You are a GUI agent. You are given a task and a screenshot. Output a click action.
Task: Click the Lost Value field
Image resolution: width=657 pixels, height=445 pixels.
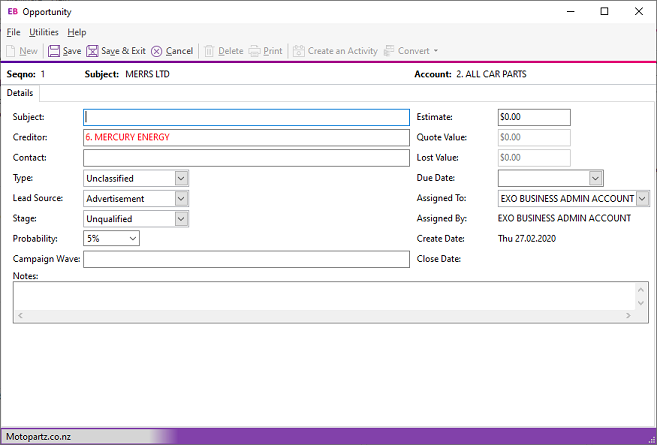pyautogui.click(x=534, y=158)
